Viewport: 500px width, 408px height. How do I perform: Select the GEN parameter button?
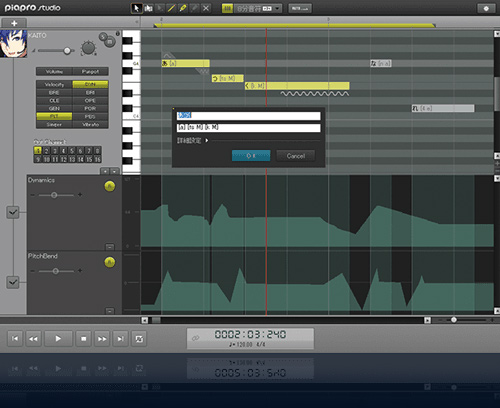tap(54, 108)
